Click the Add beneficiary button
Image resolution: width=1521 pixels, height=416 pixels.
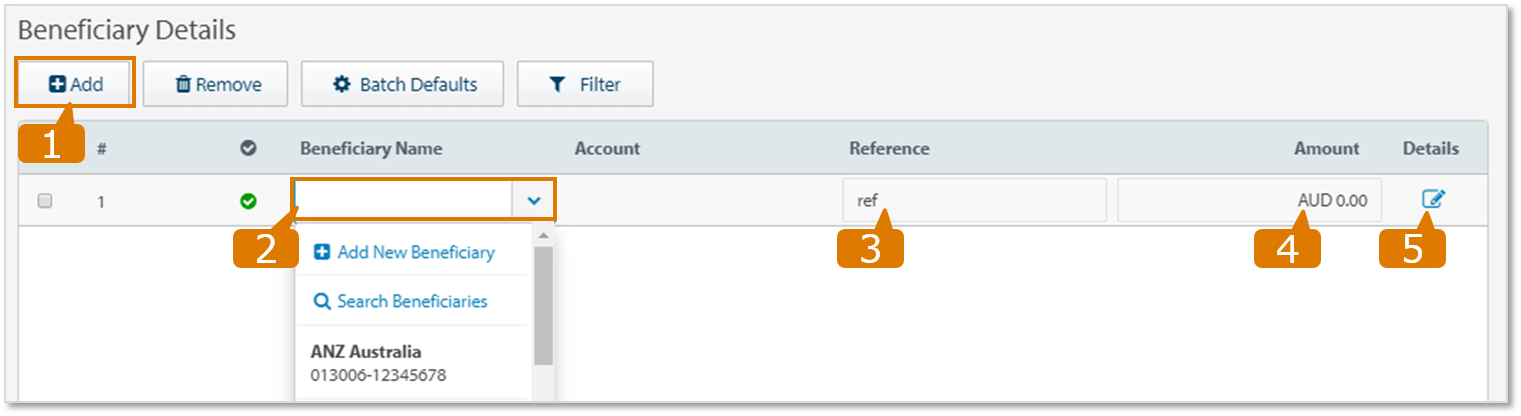tap(75, 84)
